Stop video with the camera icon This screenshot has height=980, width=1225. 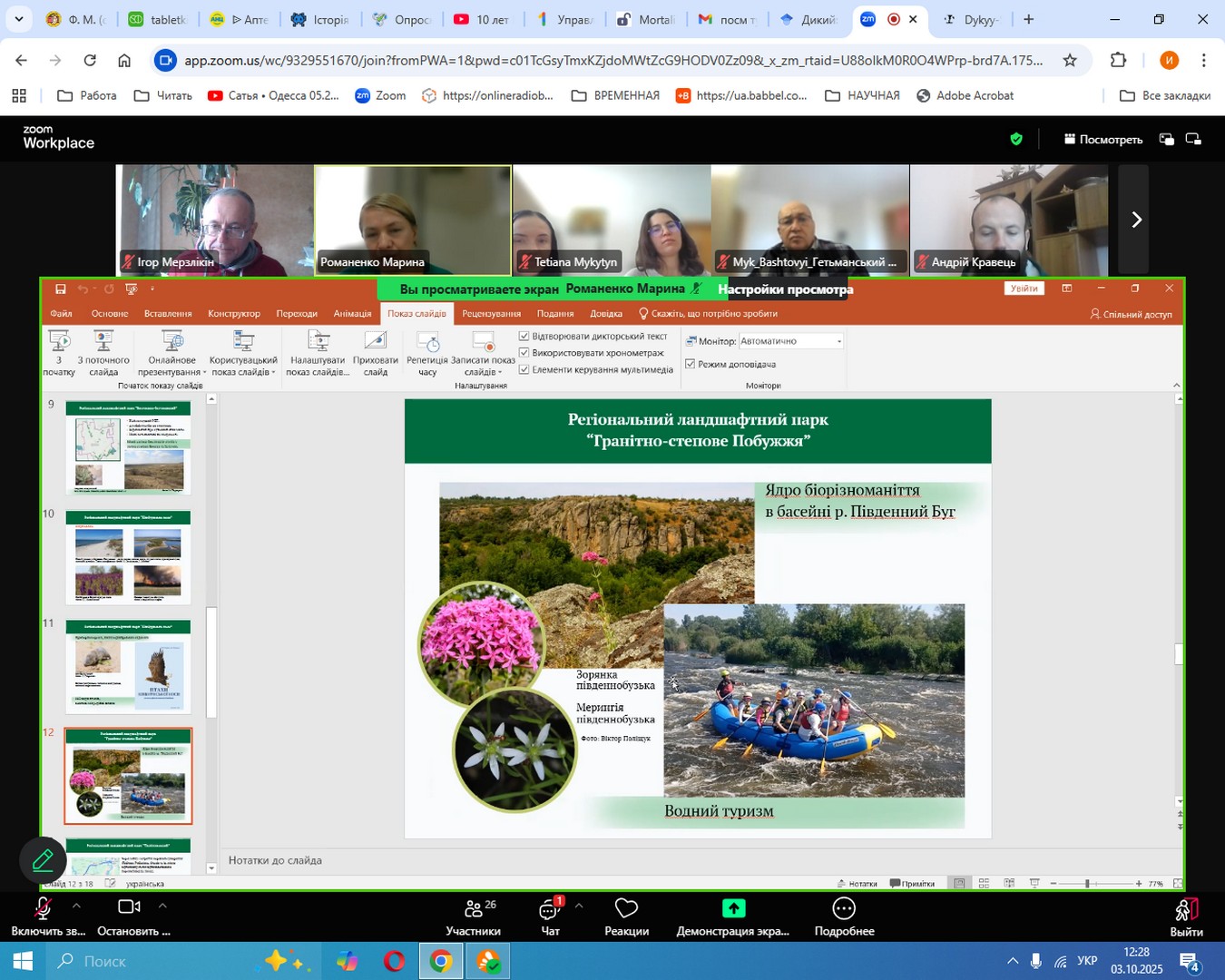pos(129,907)
